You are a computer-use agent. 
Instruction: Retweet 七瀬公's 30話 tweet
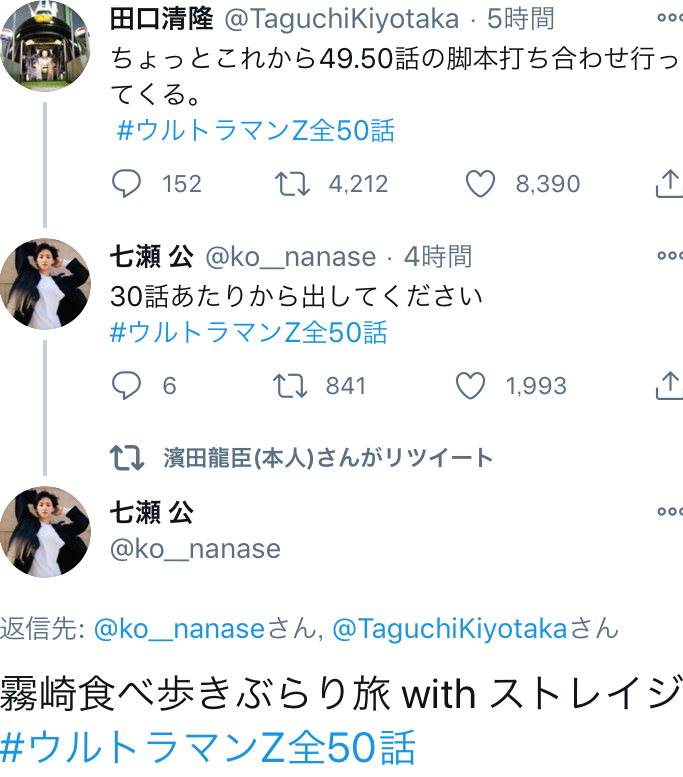[x=291, y=386]
